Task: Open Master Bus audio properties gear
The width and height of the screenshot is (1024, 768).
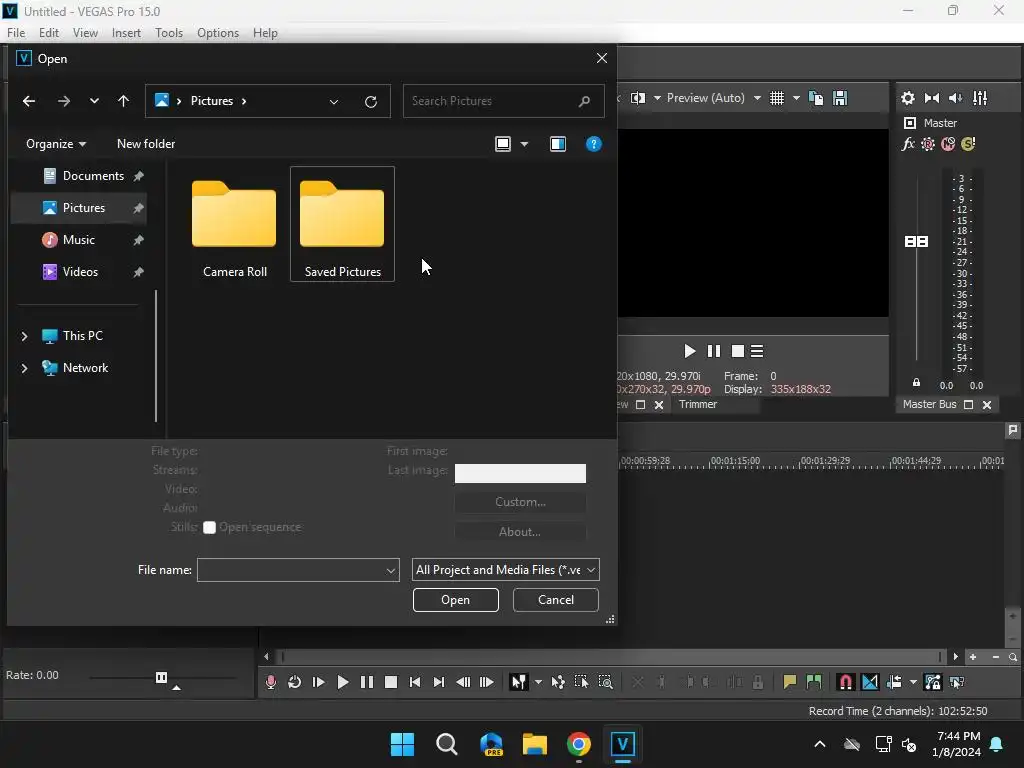Action: click(x=908, y=98)
